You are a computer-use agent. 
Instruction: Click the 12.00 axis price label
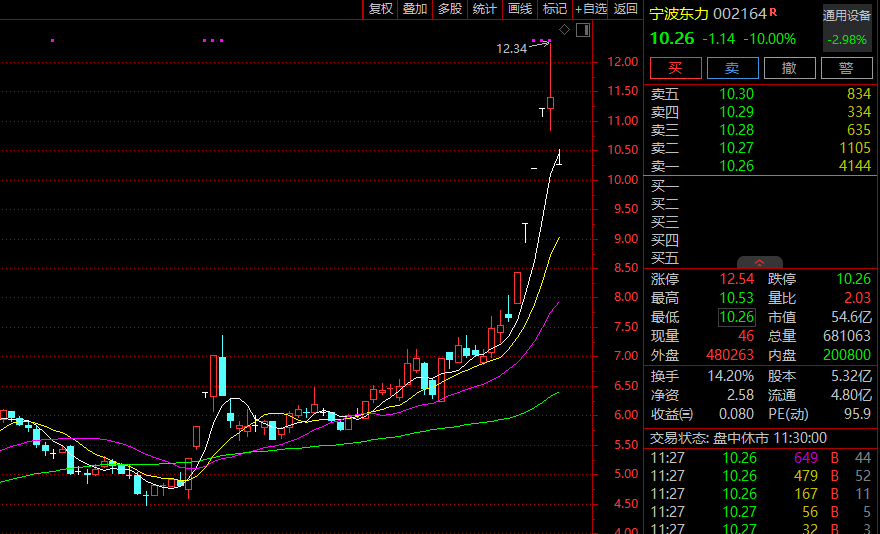(x=622, y=62)
